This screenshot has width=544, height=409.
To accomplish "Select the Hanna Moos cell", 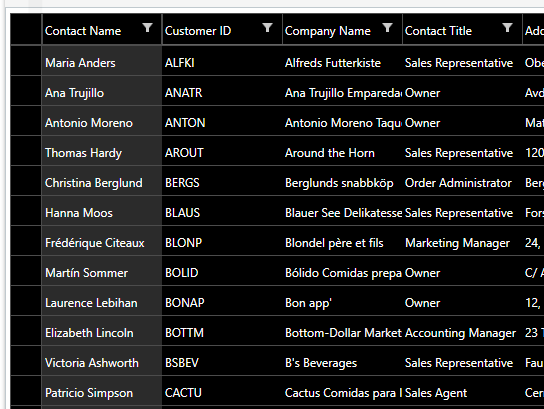I will point(102,211).
